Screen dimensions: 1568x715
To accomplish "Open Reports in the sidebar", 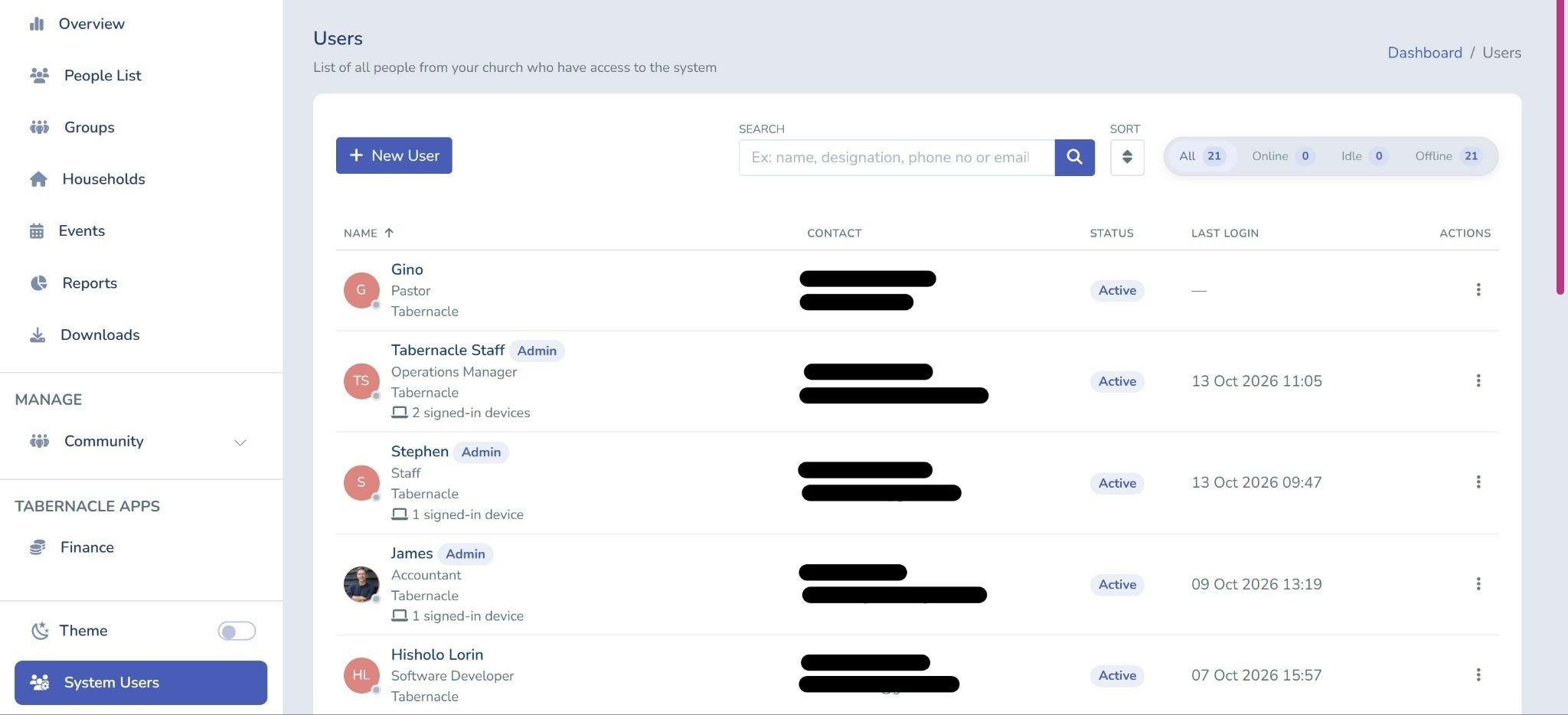I will pyautogui.click(x=90, y=283).
